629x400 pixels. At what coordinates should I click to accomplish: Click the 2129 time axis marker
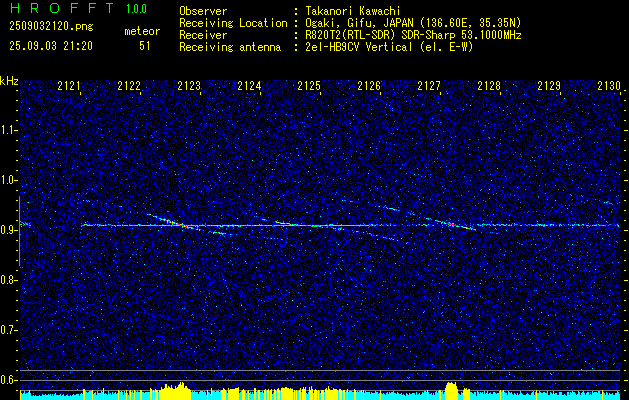[x=549, y=86]
